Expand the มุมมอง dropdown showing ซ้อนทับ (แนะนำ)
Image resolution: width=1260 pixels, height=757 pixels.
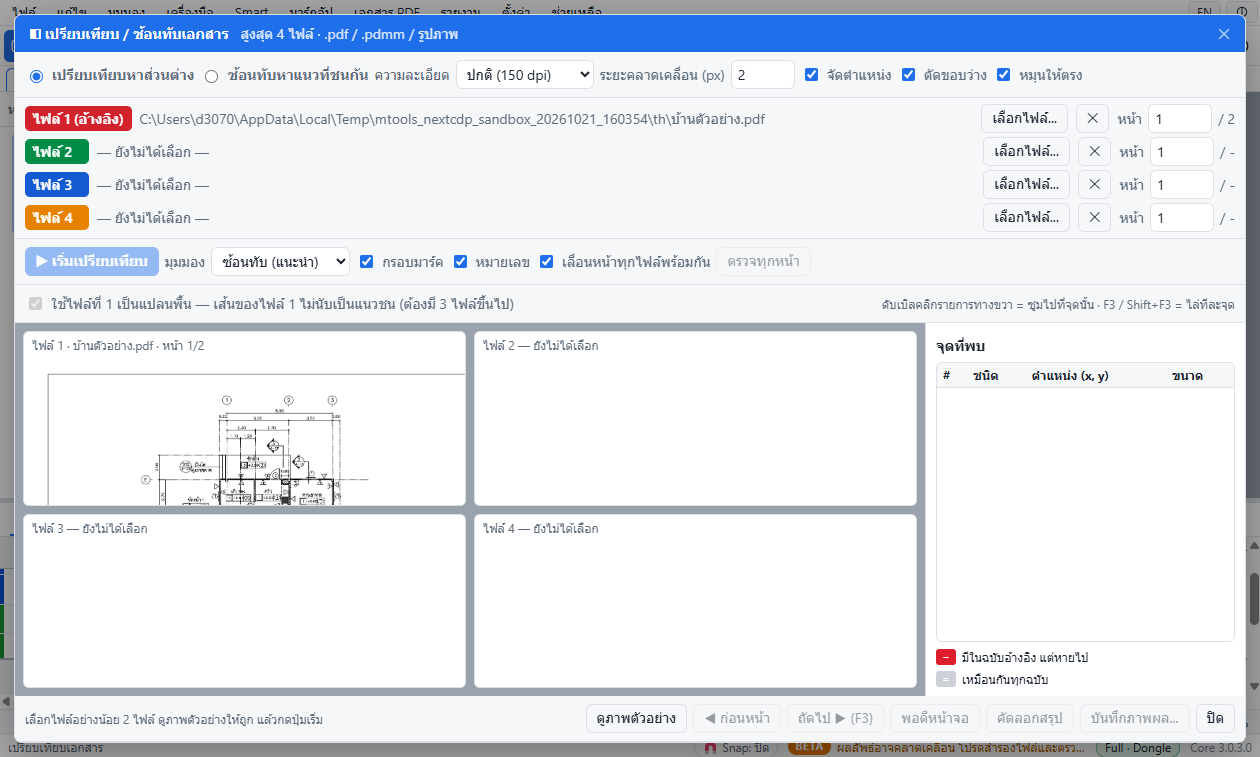(280, 262)
